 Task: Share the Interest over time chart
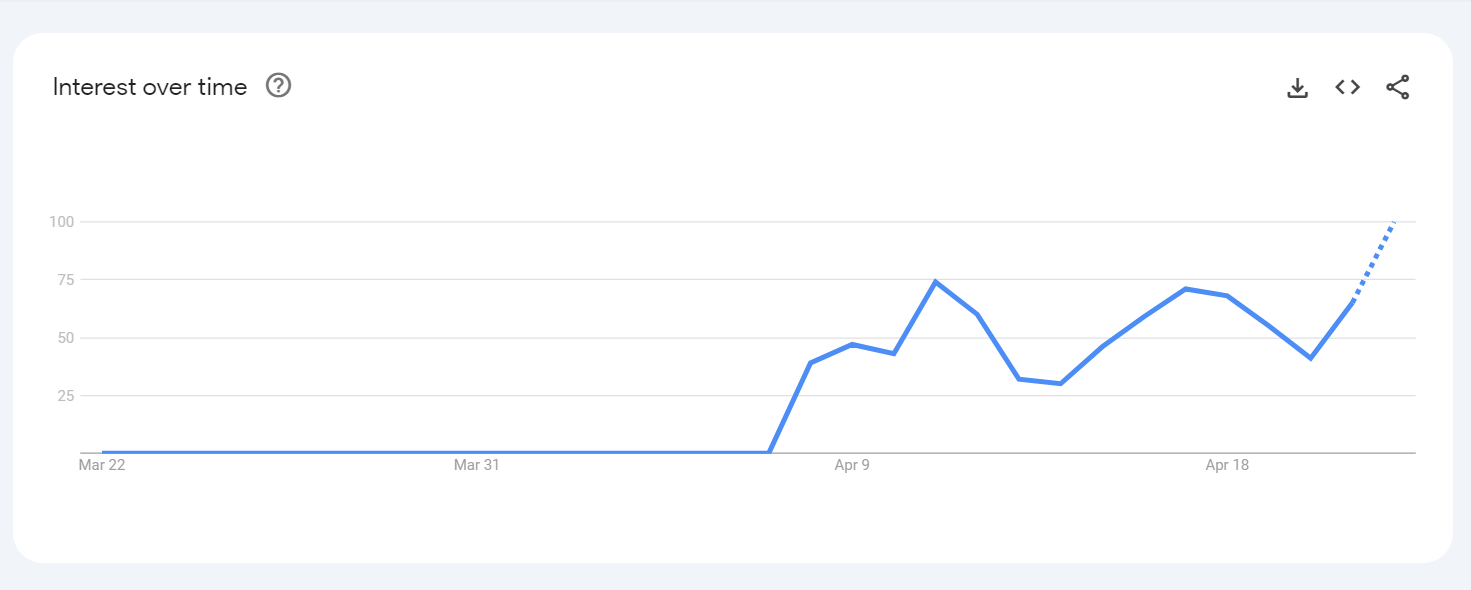click(1397, 87)
